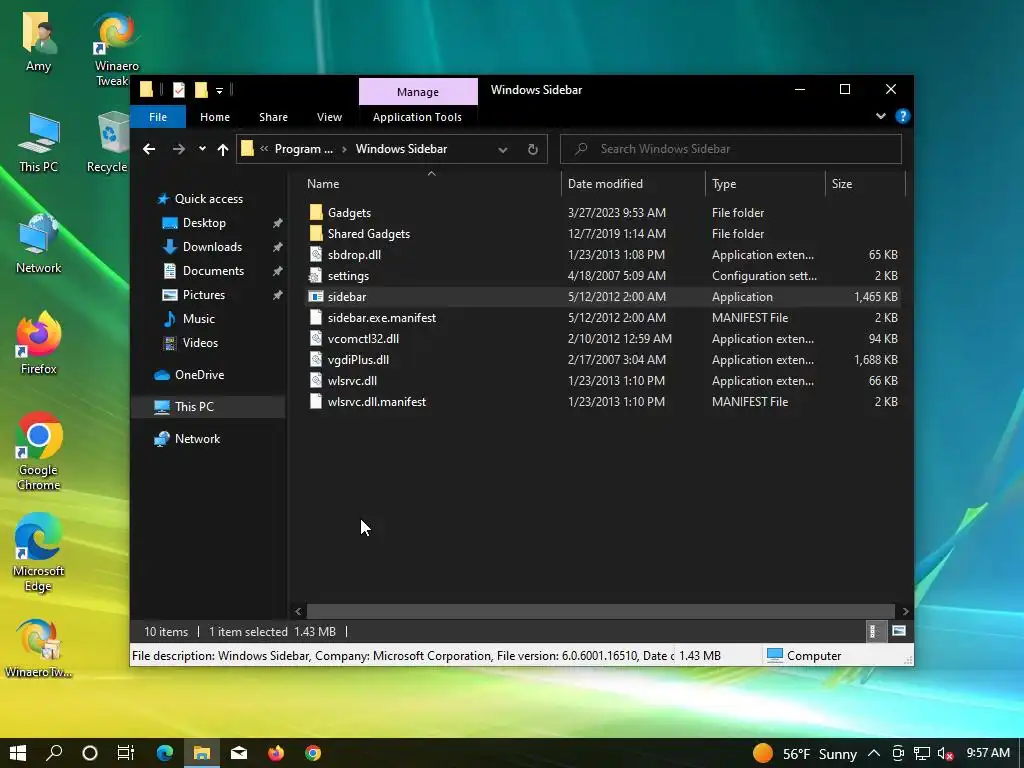This screenshot has width=1024, height=768.
Task: Open Microsoft Edge desktop shortcut
Action: point(39,552)
